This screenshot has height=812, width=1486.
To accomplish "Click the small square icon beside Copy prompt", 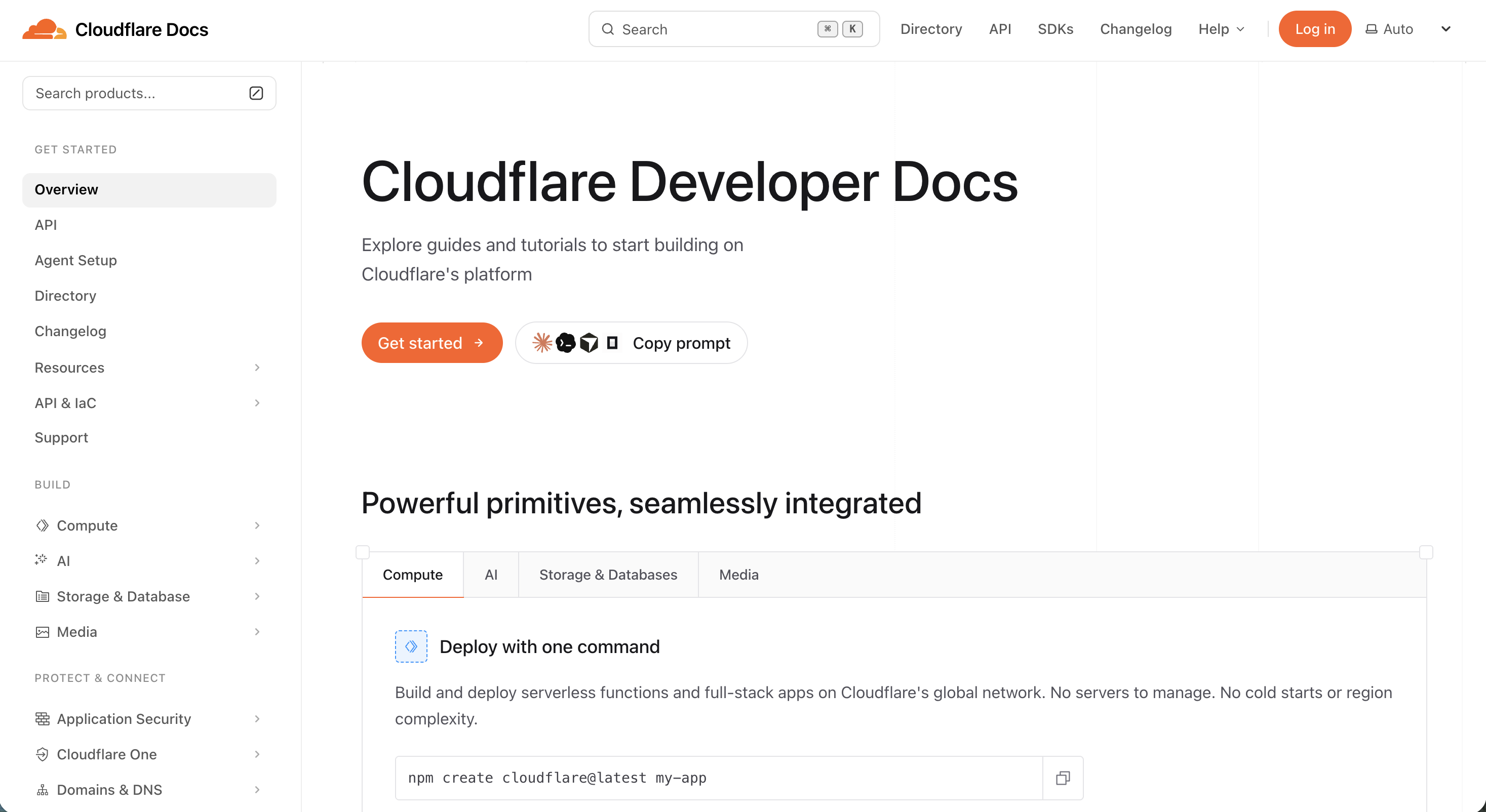I will coord(612,343).
